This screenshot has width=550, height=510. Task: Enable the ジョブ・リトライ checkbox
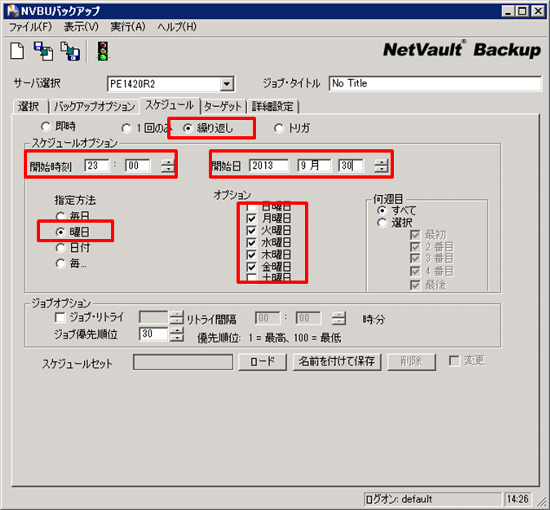coord(60,317)
